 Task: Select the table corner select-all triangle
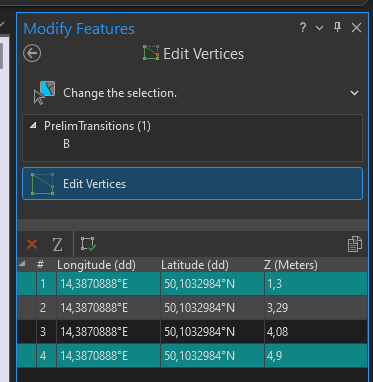coord(22,264)
